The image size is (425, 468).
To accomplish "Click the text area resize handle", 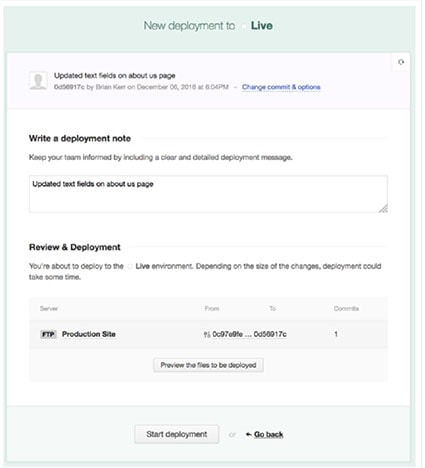I will point(383,208).
